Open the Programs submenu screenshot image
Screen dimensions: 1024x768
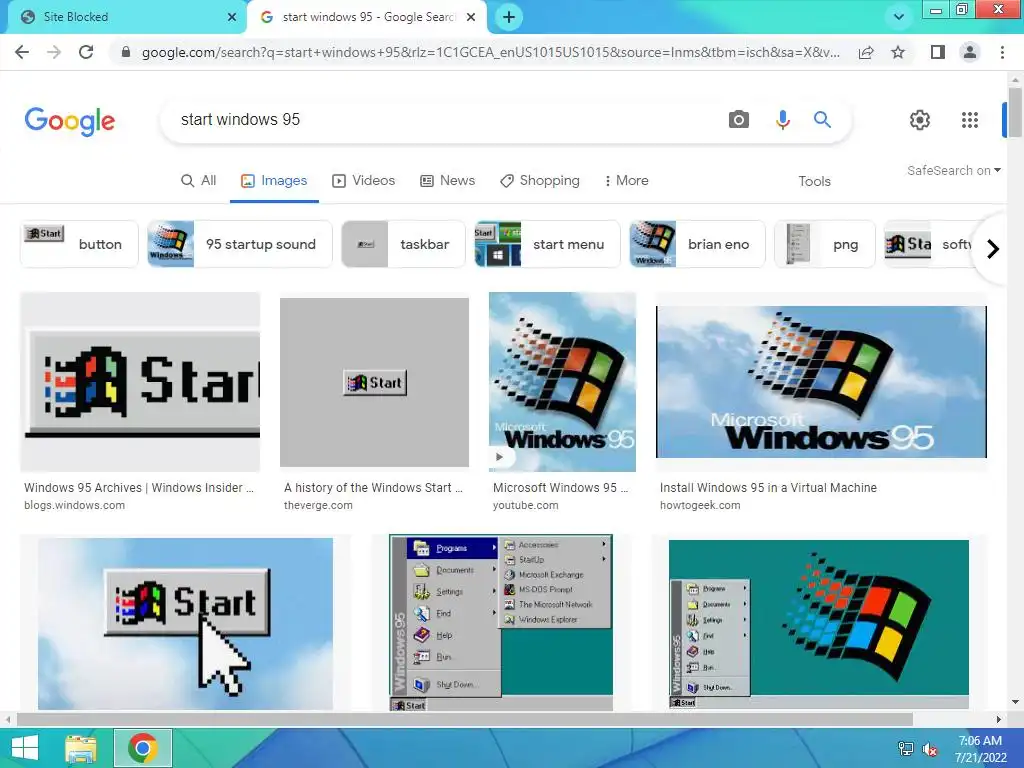tap(501, 622)
